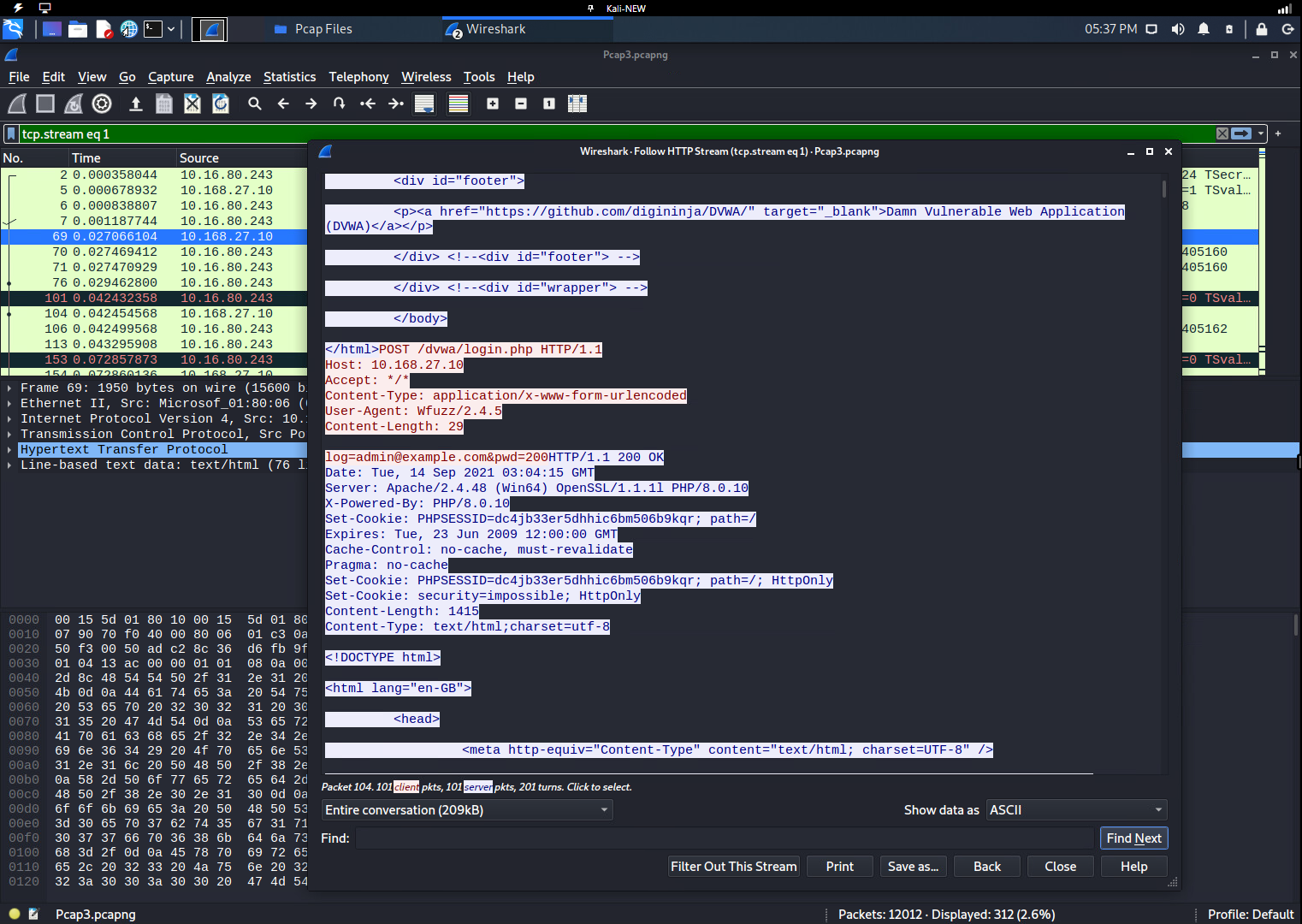Open Entire conversation (209kB) dropdown
The image size is (1302, 924).
[x=467, y=809]
